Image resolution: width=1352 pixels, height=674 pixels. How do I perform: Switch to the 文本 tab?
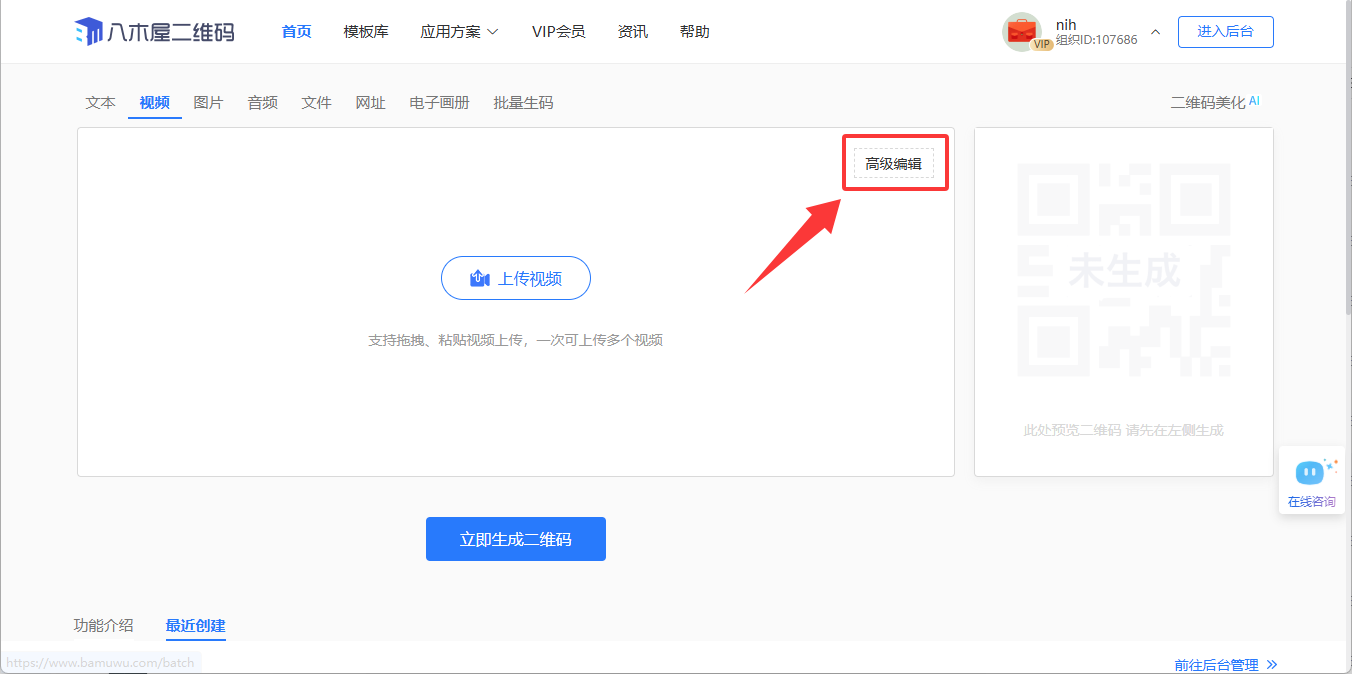100,102
